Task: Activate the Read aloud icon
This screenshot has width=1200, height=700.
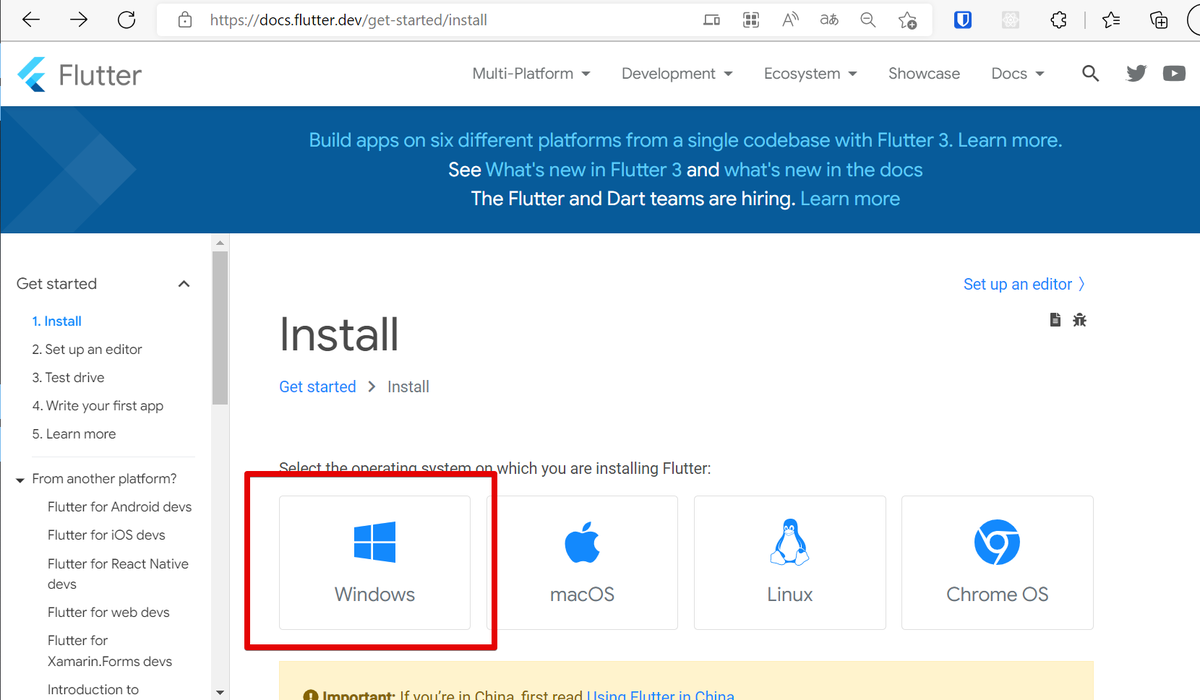Action: pyautogui.click(x=790, y=20)
